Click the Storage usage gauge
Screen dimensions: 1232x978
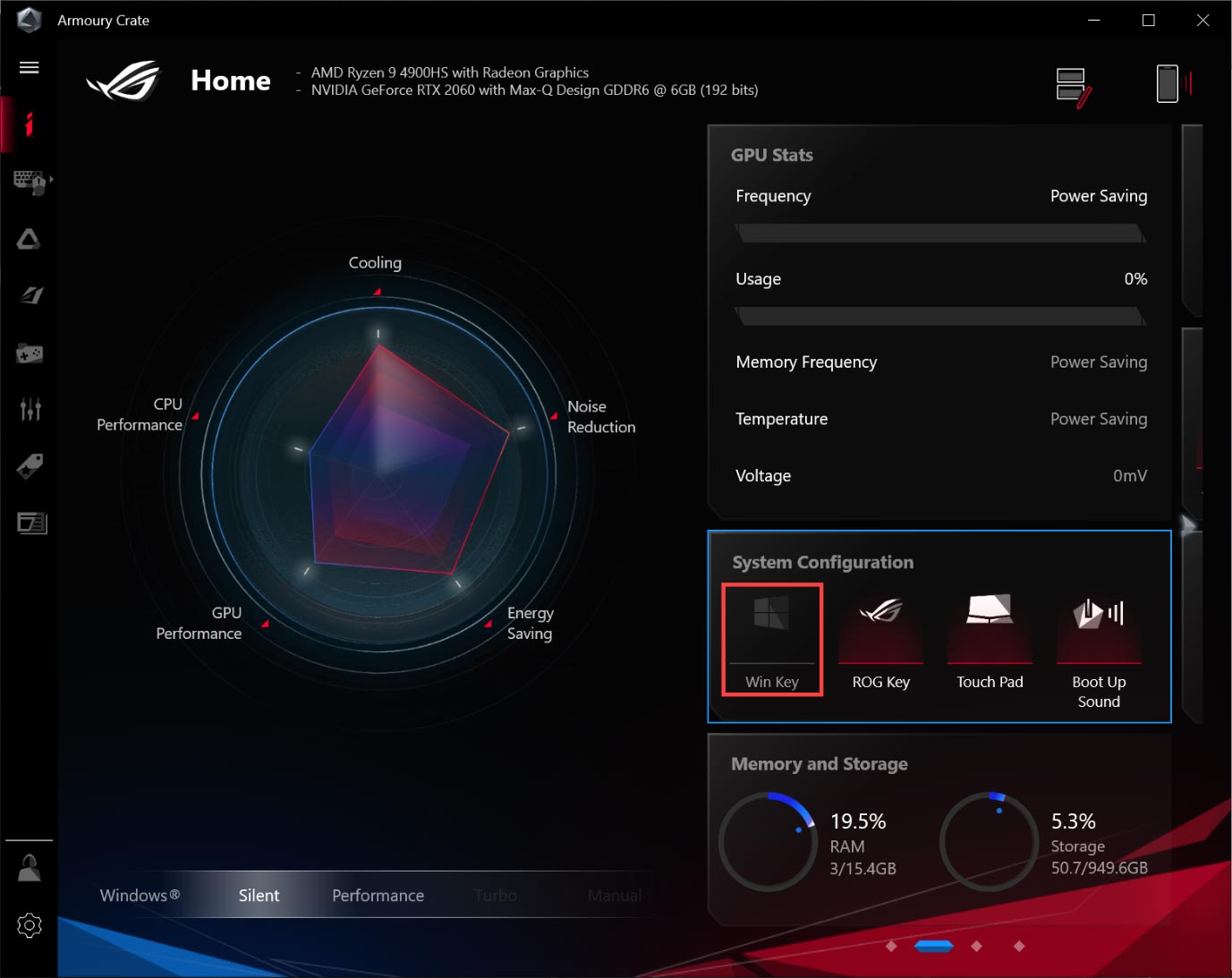(x=989, y=841)
